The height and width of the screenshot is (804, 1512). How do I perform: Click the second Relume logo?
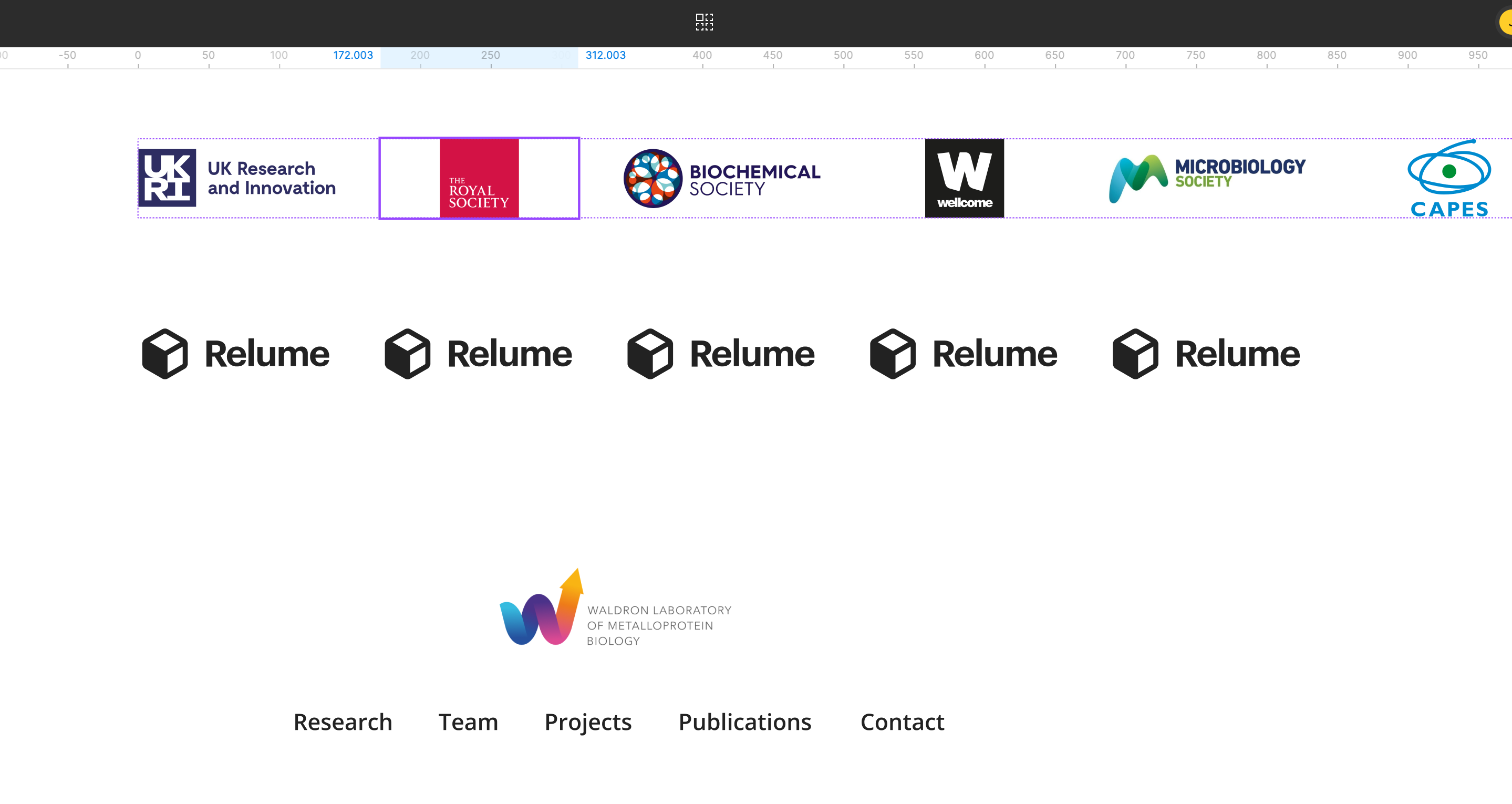click(x=479, y=354)
